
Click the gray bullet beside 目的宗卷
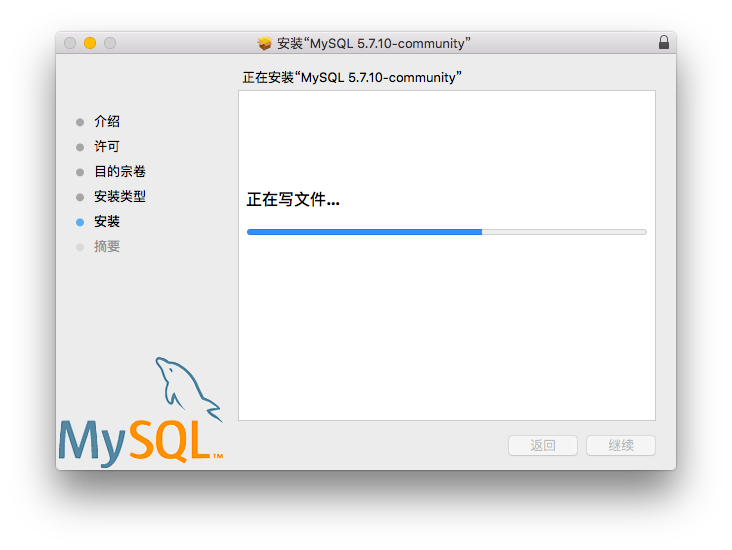(80, 172)
